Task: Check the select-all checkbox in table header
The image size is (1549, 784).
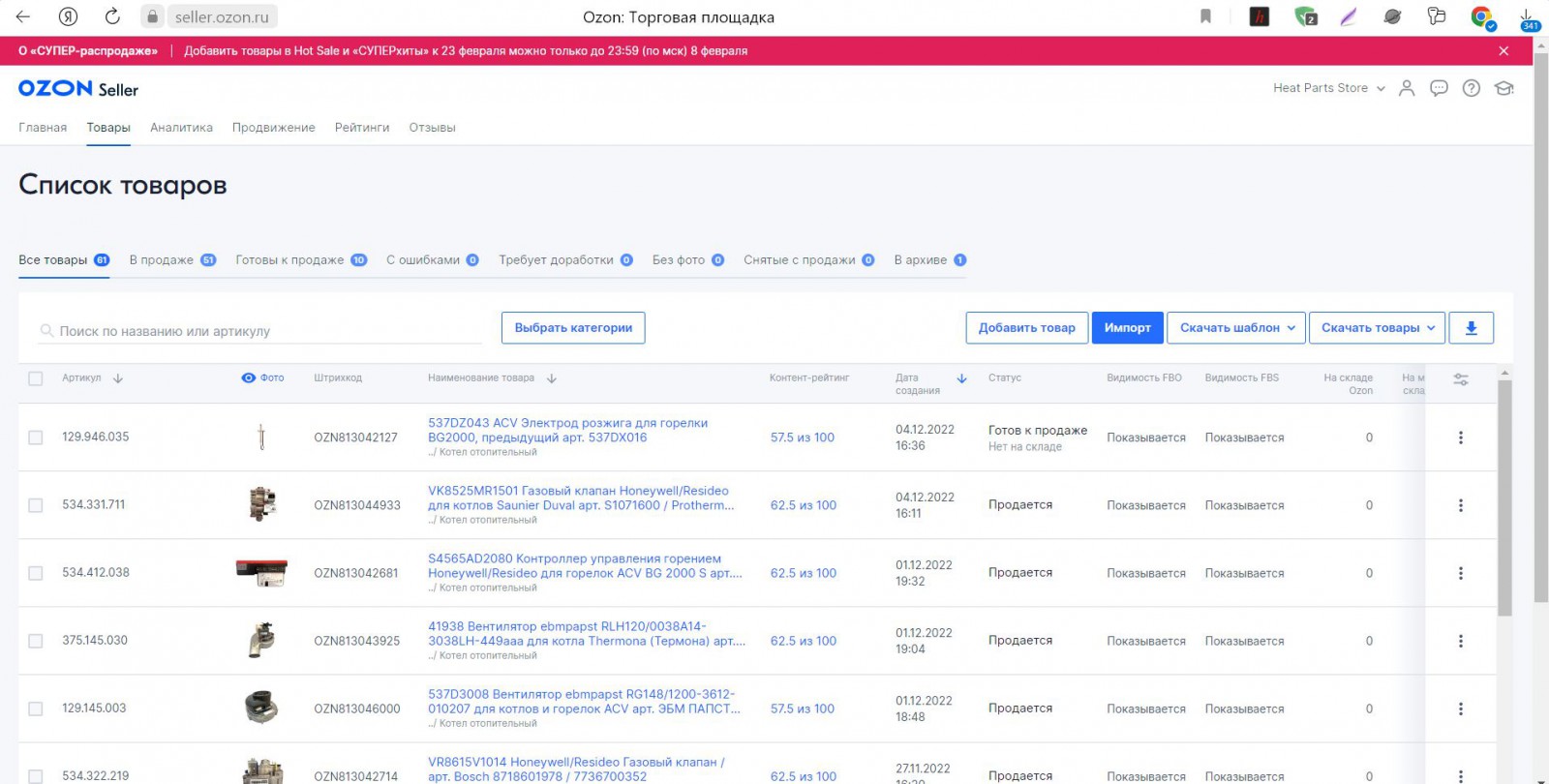Action: click(x=36, y=378)
